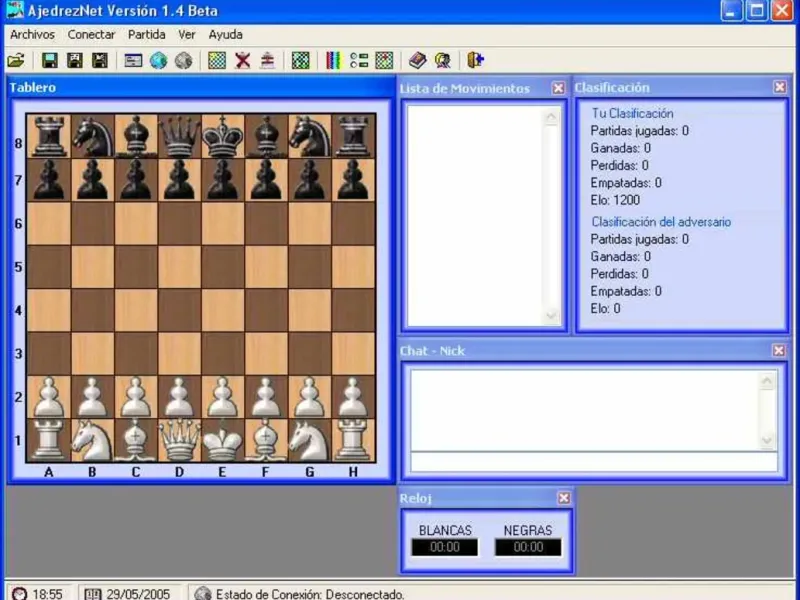Click the toolbar icon of a person's head
Image resolution: width=800 pixels, height=600 pixels.
pos(443,61)
